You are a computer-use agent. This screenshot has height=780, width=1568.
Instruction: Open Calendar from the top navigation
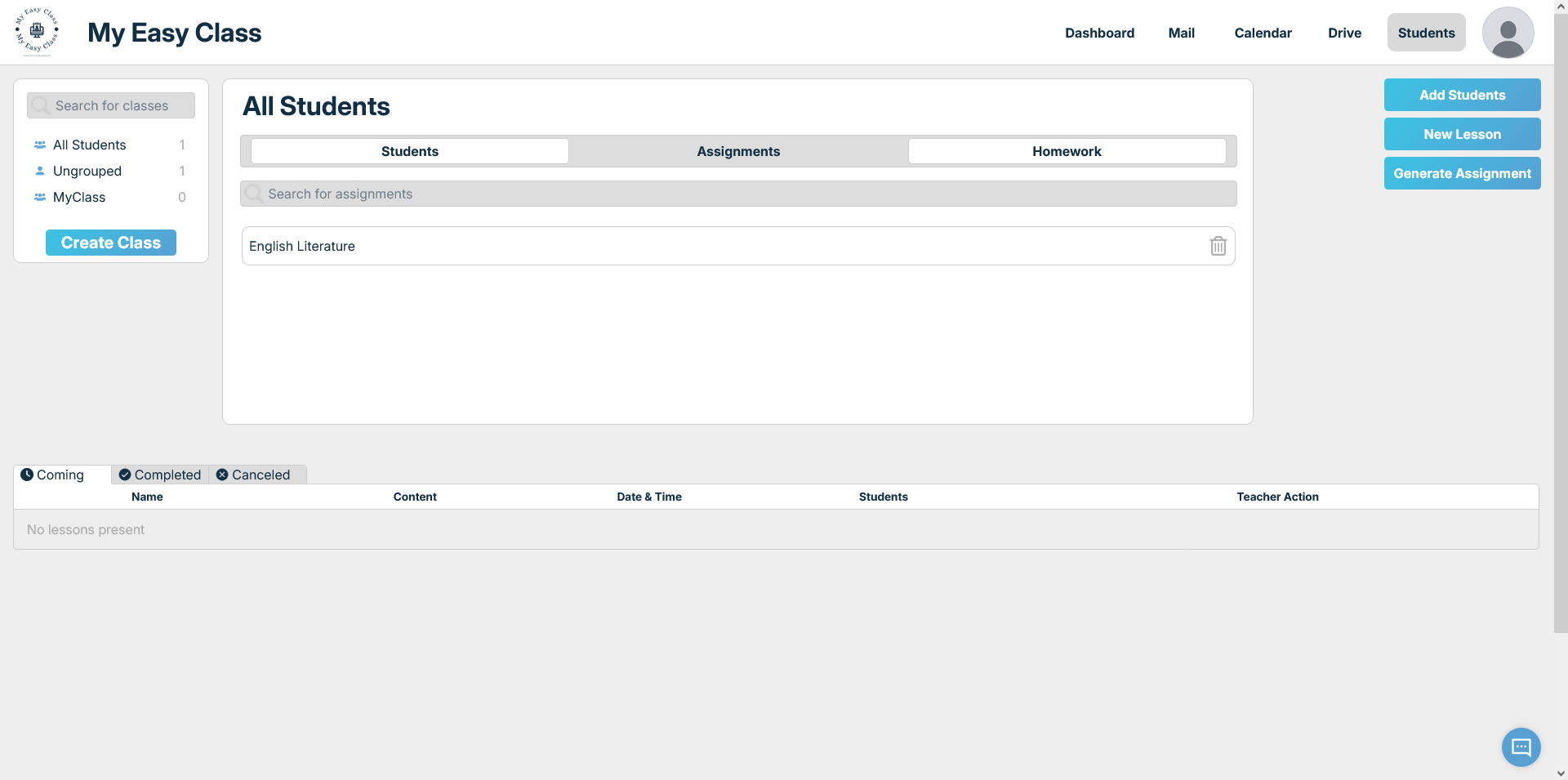(x=1263, y=33)
